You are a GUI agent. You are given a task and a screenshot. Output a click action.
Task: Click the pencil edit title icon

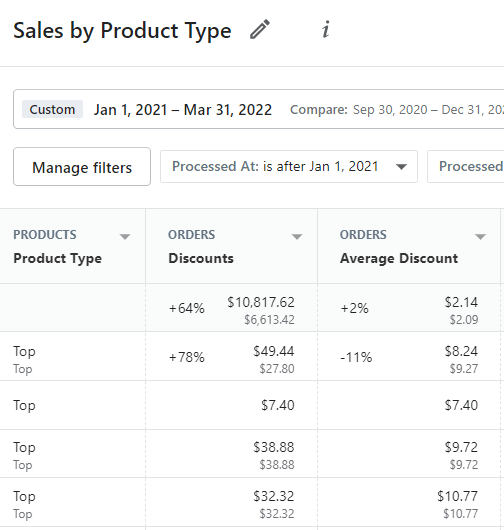pyautogui.click(x=260, y=29)
